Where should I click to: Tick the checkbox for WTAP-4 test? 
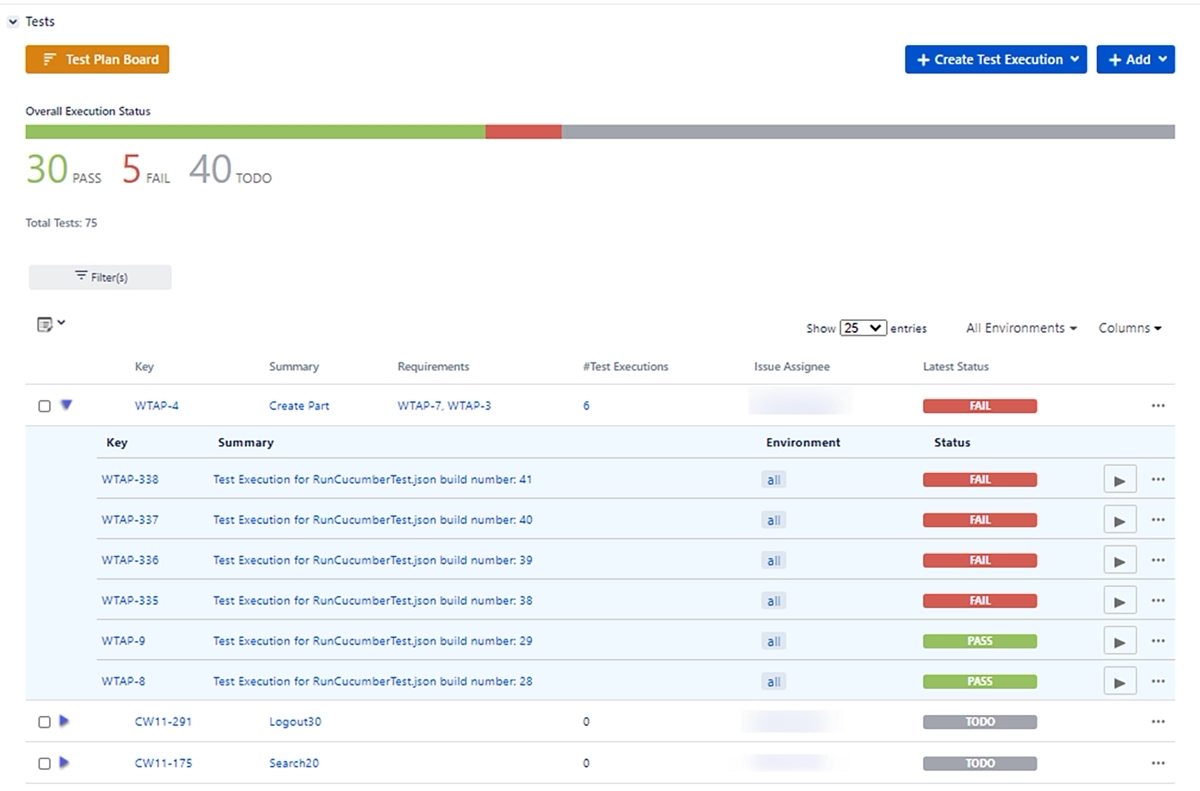click(44, 407)
